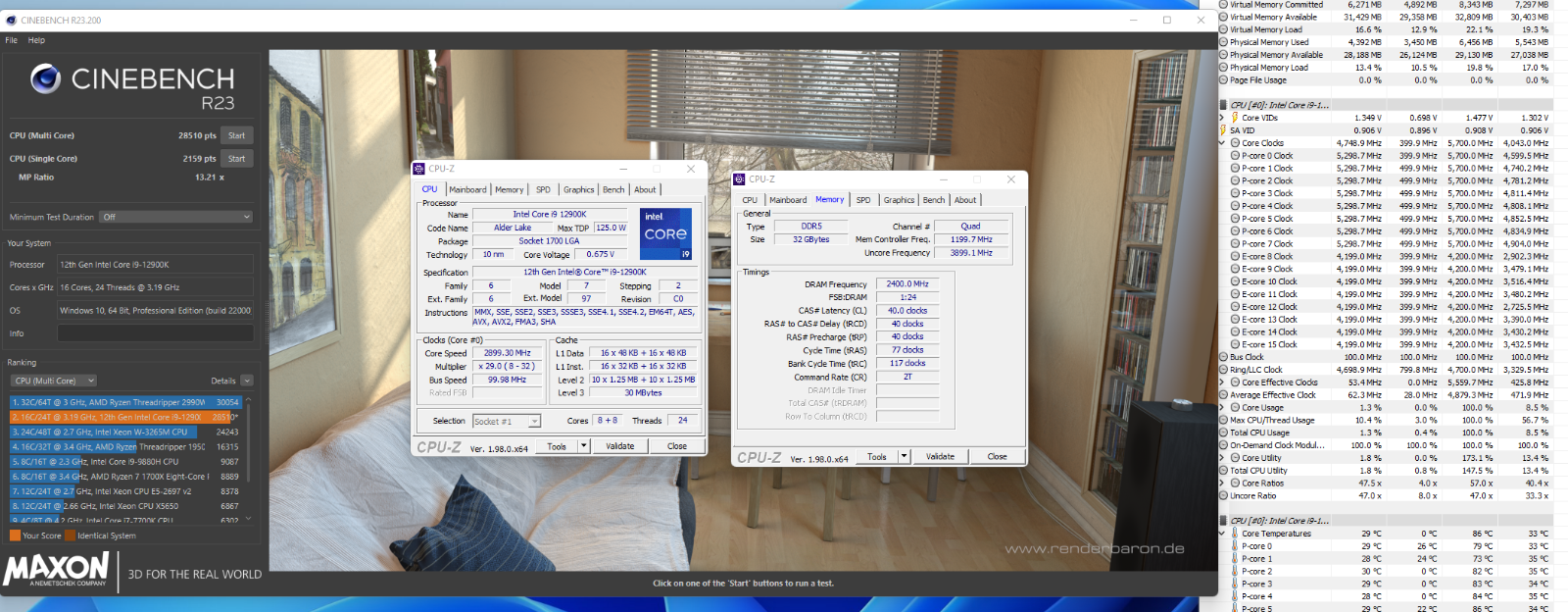Expand the Core Usage sensor group
This screenshot has width=1568, height=612.
[x=1223, y=407]
